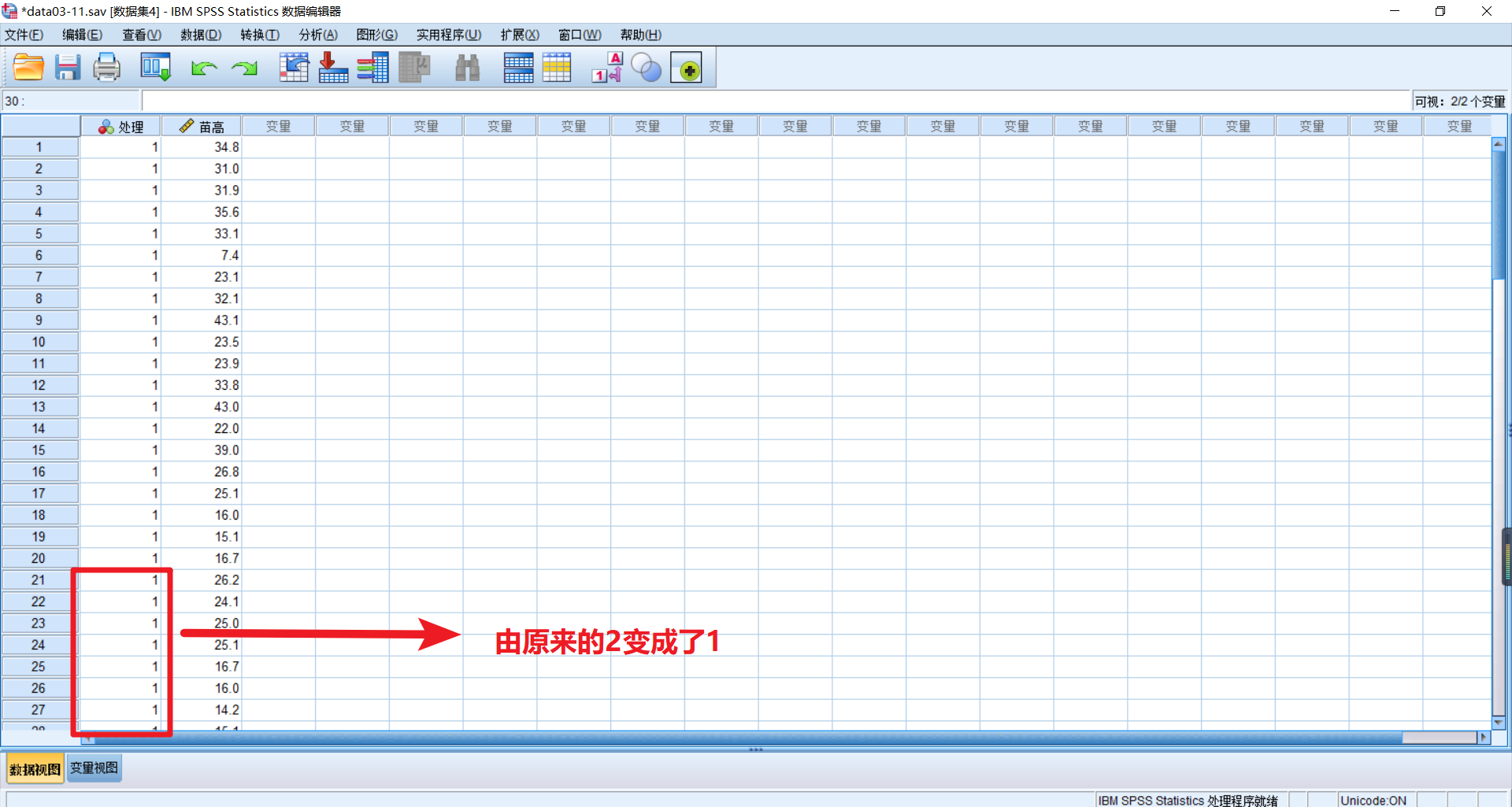The image size is (1512, 807).
Task: Open the 编辑(E) menu
Action: (83, 35)
